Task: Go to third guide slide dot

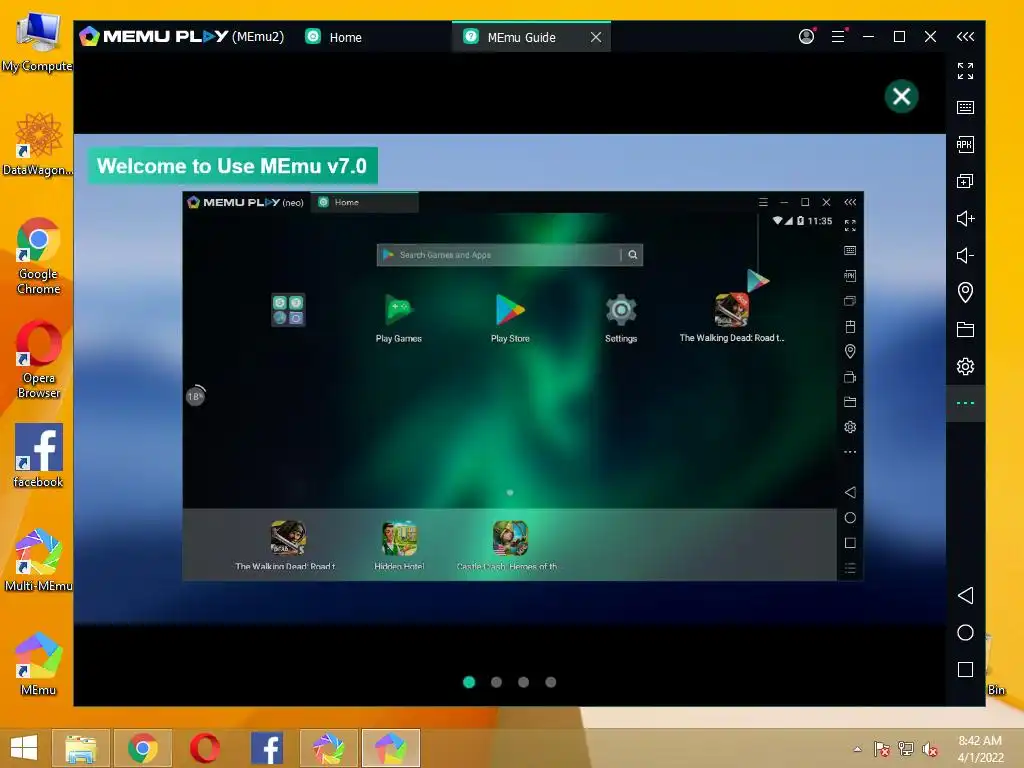Action: (523, 682)
